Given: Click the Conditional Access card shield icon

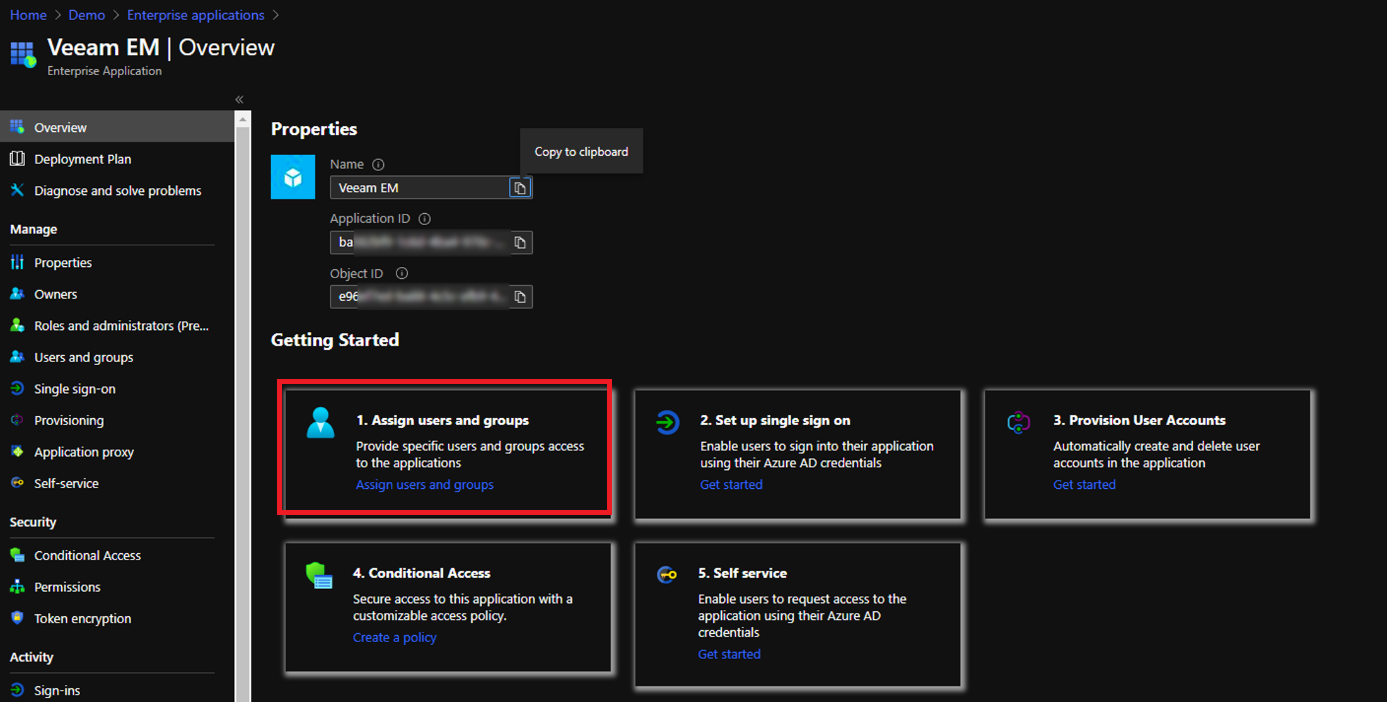Looking at the screenshot, I should (x=319, y=576).
